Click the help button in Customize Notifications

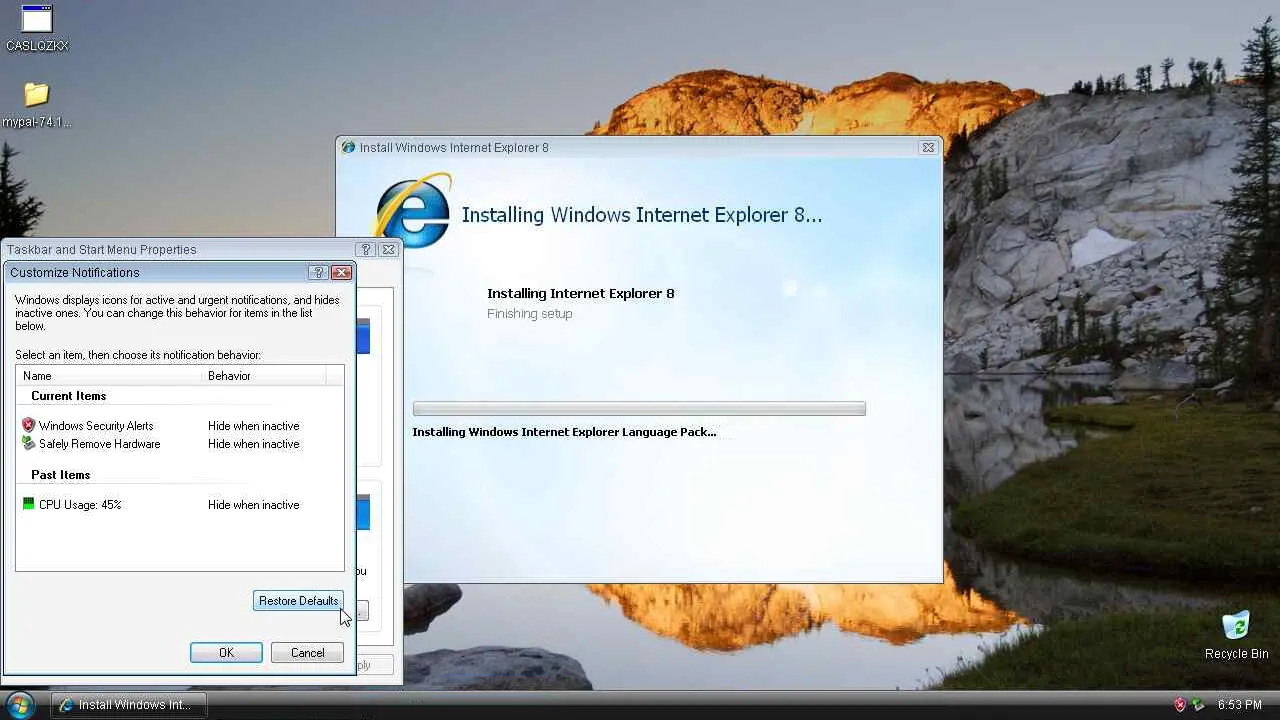[319, 272]
